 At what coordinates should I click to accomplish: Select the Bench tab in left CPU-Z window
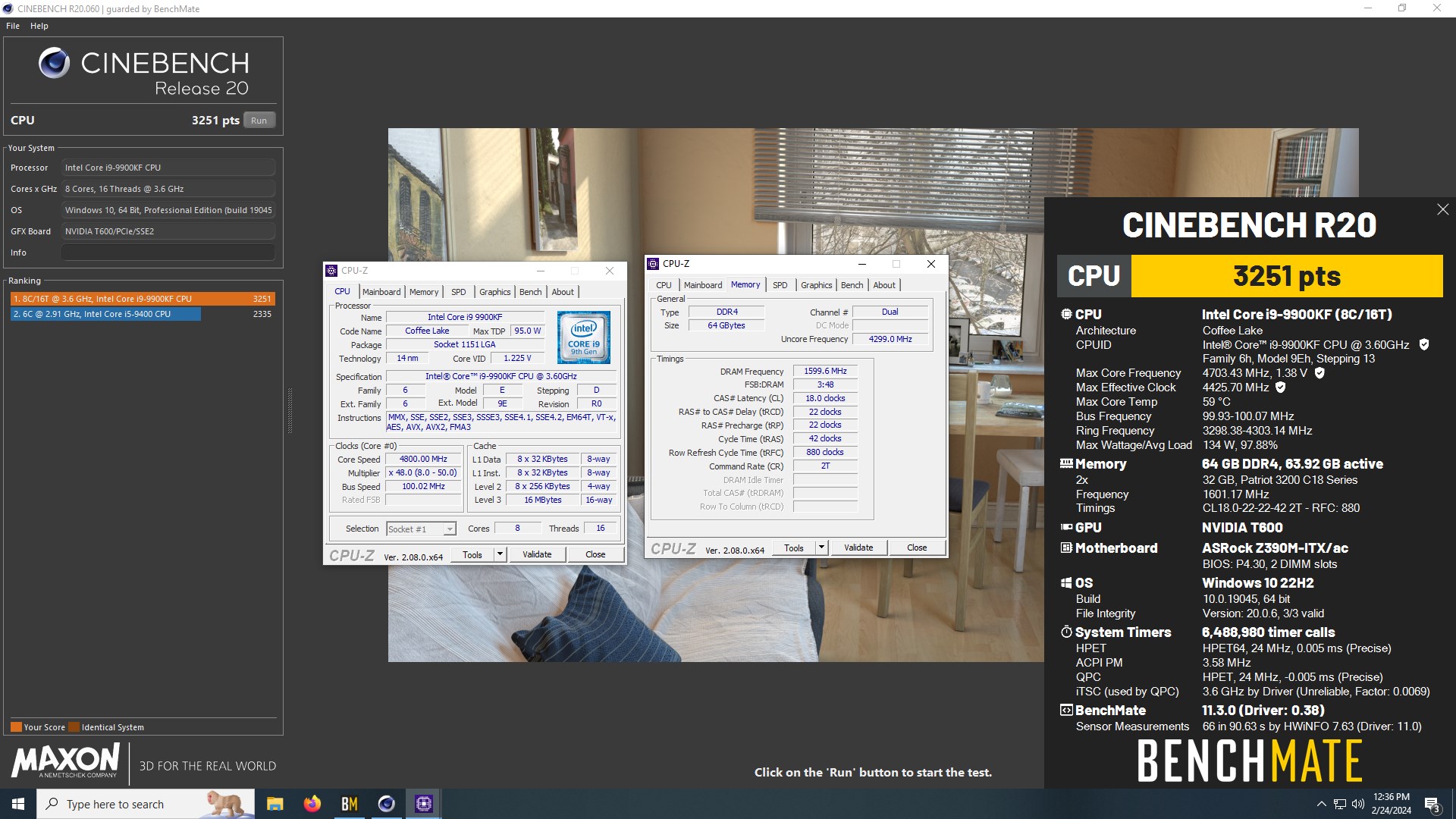531,292
